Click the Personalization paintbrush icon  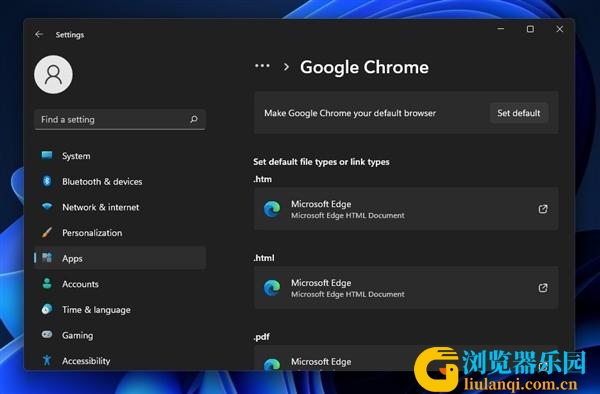47,232
